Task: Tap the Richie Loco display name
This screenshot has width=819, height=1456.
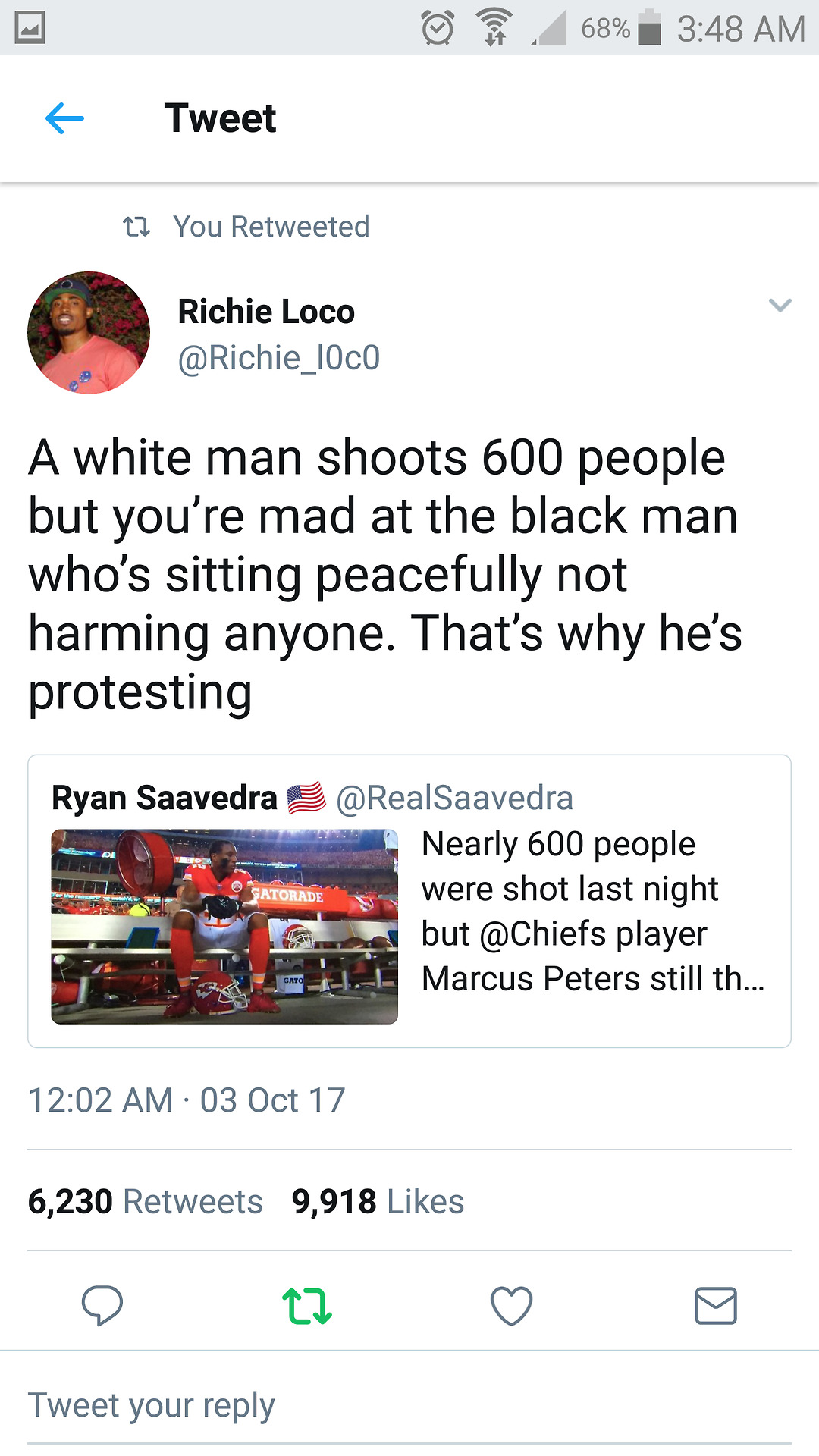Action: pyautogui.click(x=266, y=312)
